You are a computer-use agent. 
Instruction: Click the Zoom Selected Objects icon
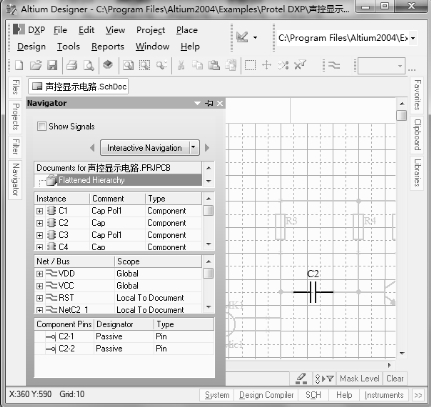161,65
